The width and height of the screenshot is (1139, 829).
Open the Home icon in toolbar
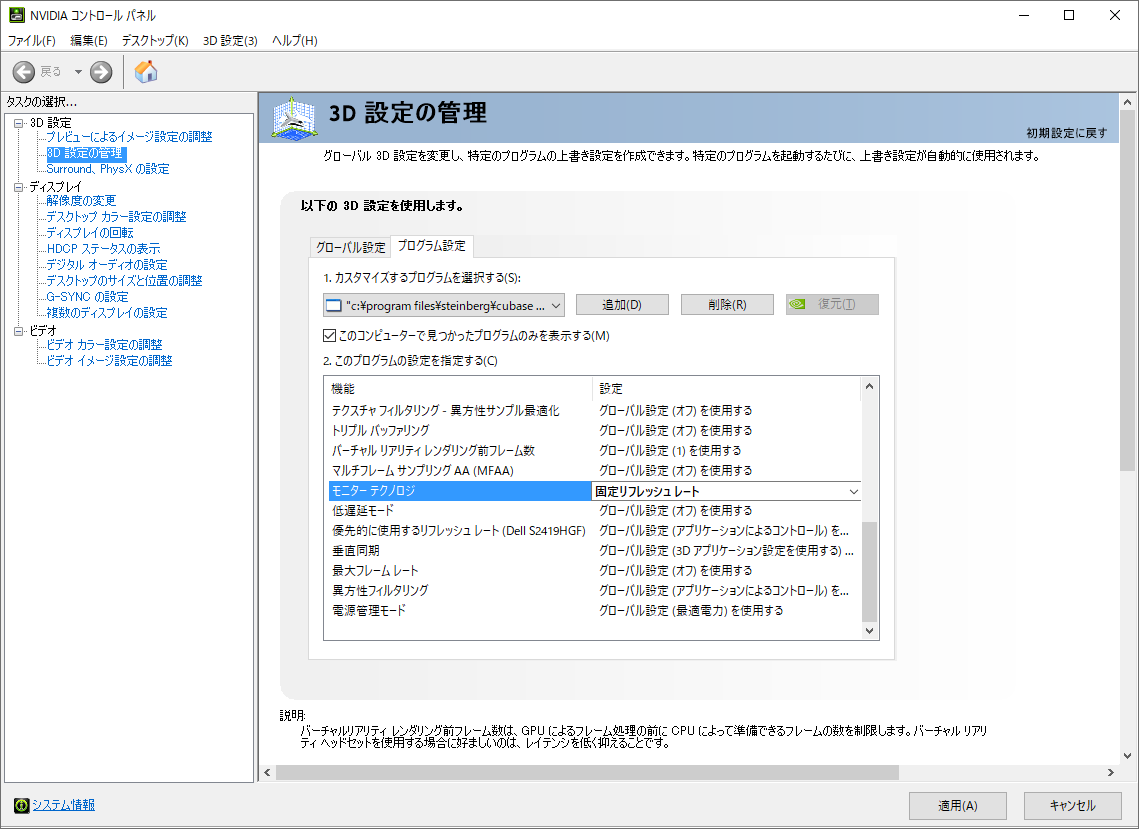(x=146, y=71)
